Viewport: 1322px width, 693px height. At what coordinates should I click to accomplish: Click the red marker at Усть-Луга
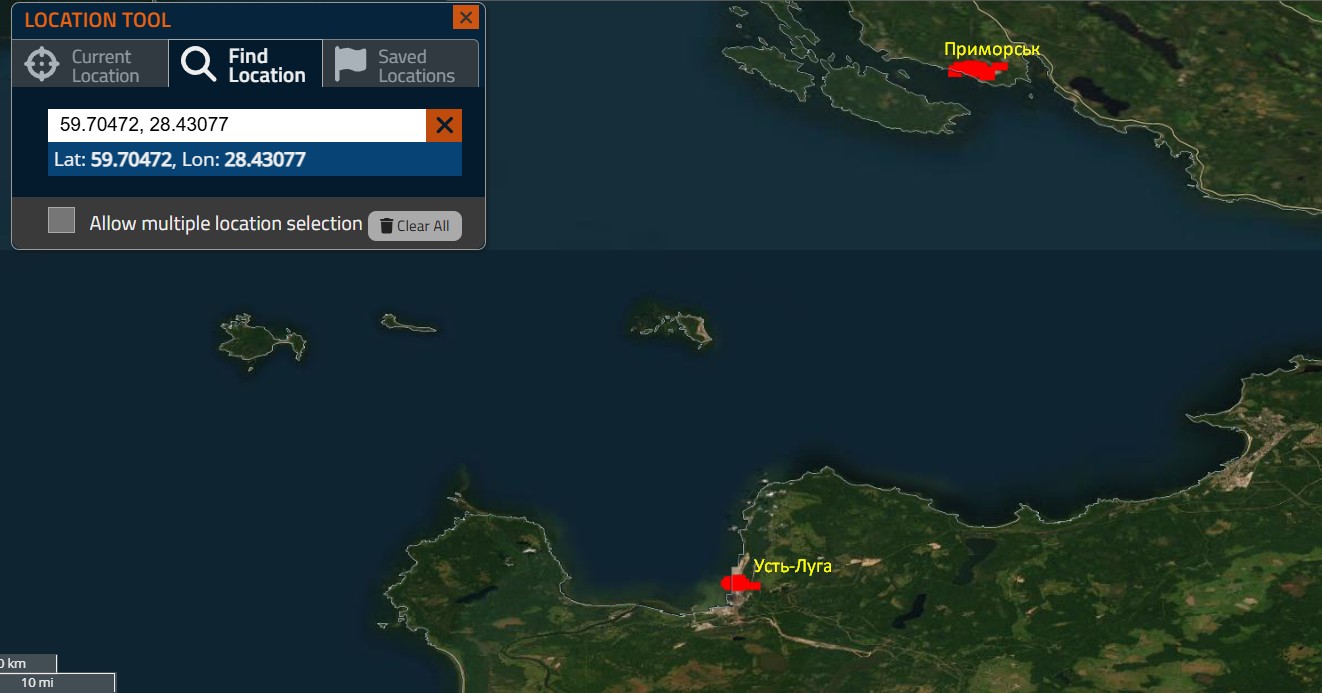[738, 583]
